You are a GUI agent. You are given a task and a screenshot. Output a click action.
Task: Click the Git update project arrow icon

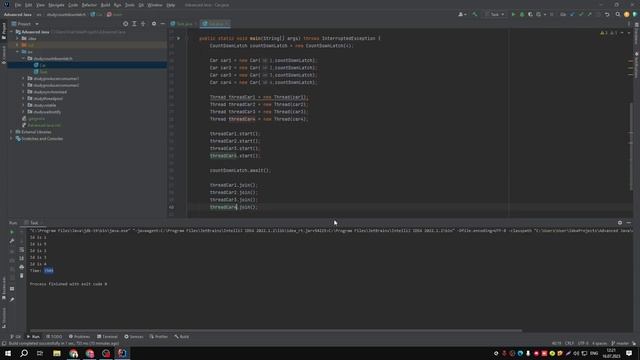pos(572,14)
